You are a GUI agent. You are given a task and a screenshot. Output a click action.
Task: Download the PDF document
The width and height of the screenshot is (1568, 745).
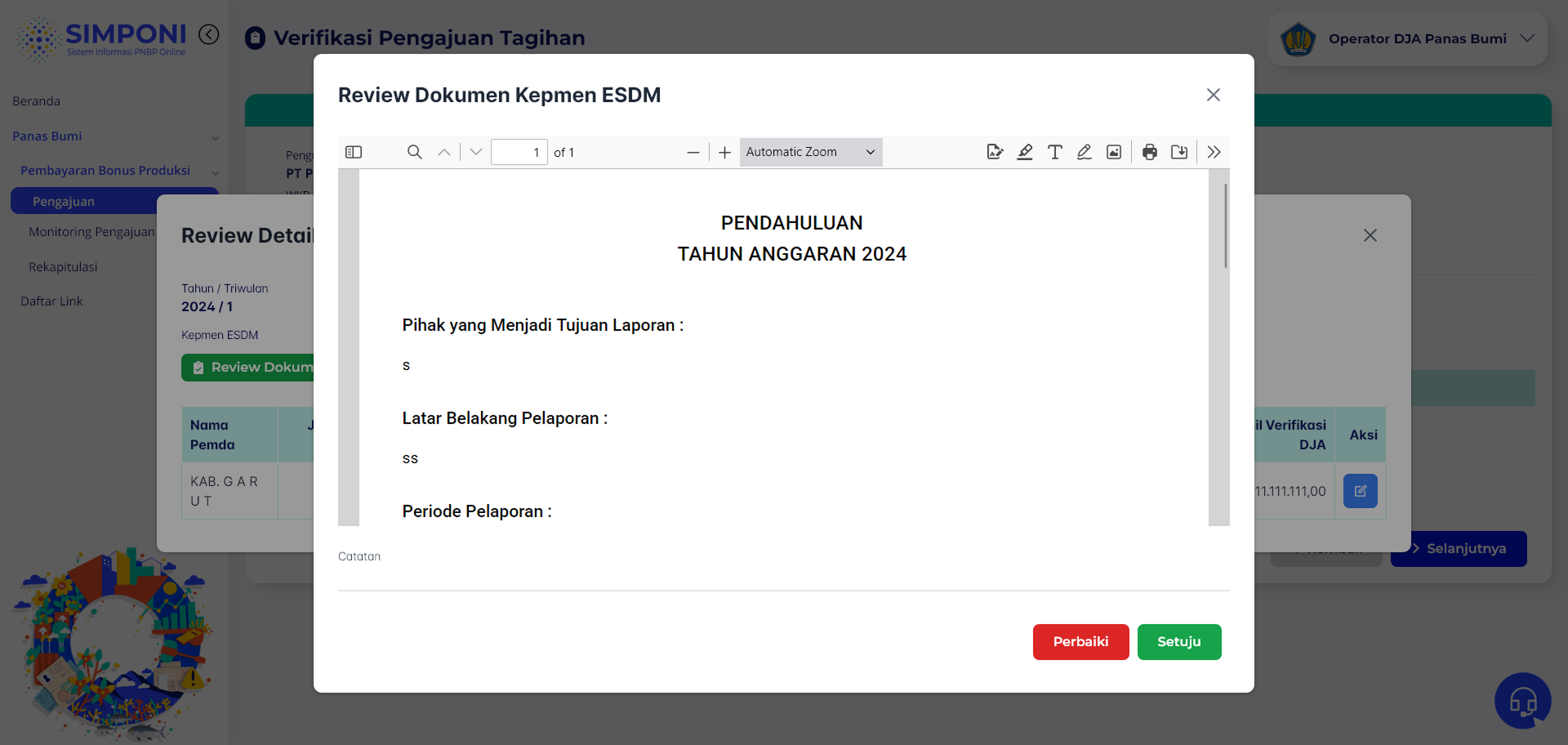1179,152
